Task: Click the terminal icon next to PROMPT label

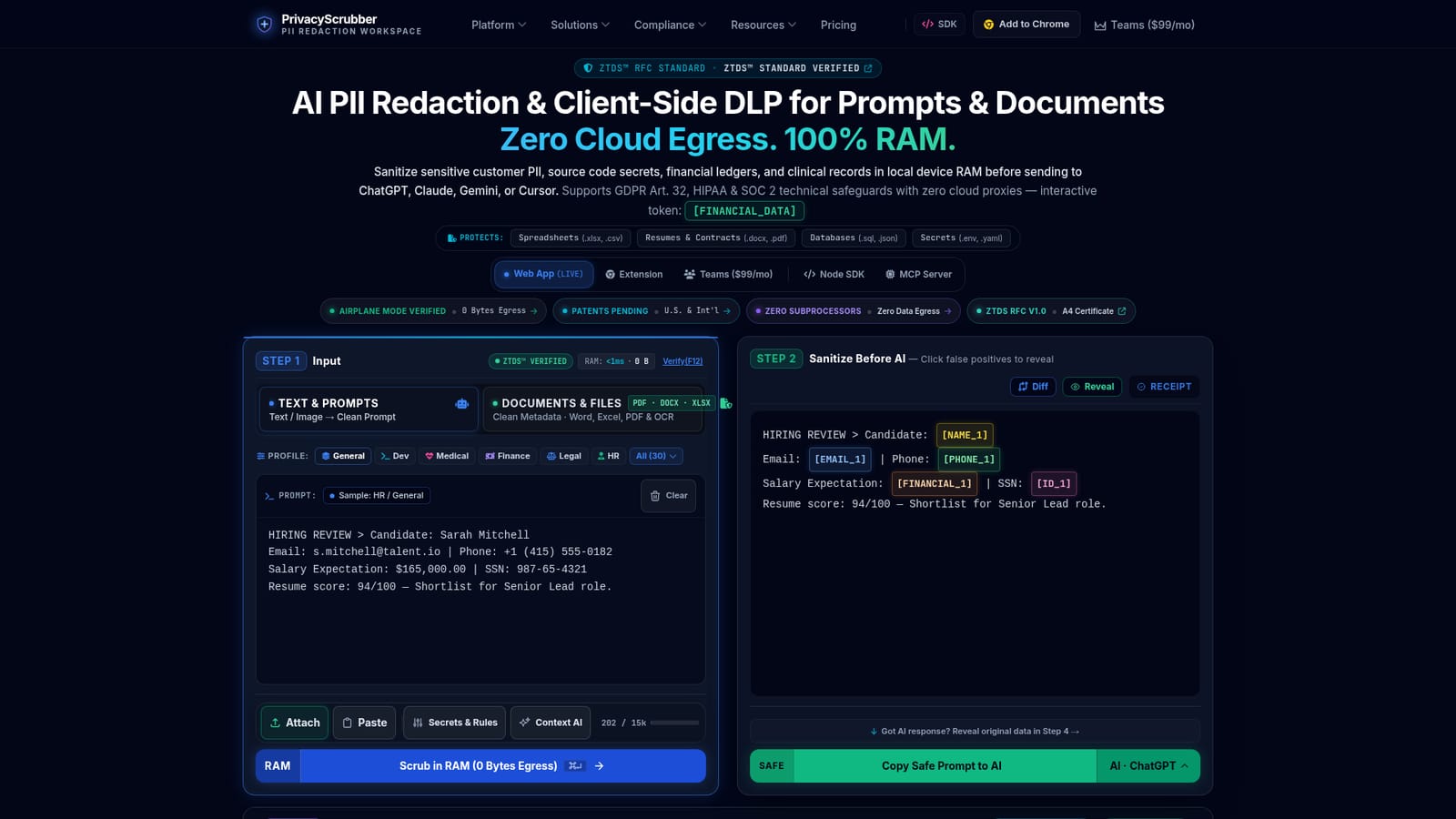Action: 268,496
